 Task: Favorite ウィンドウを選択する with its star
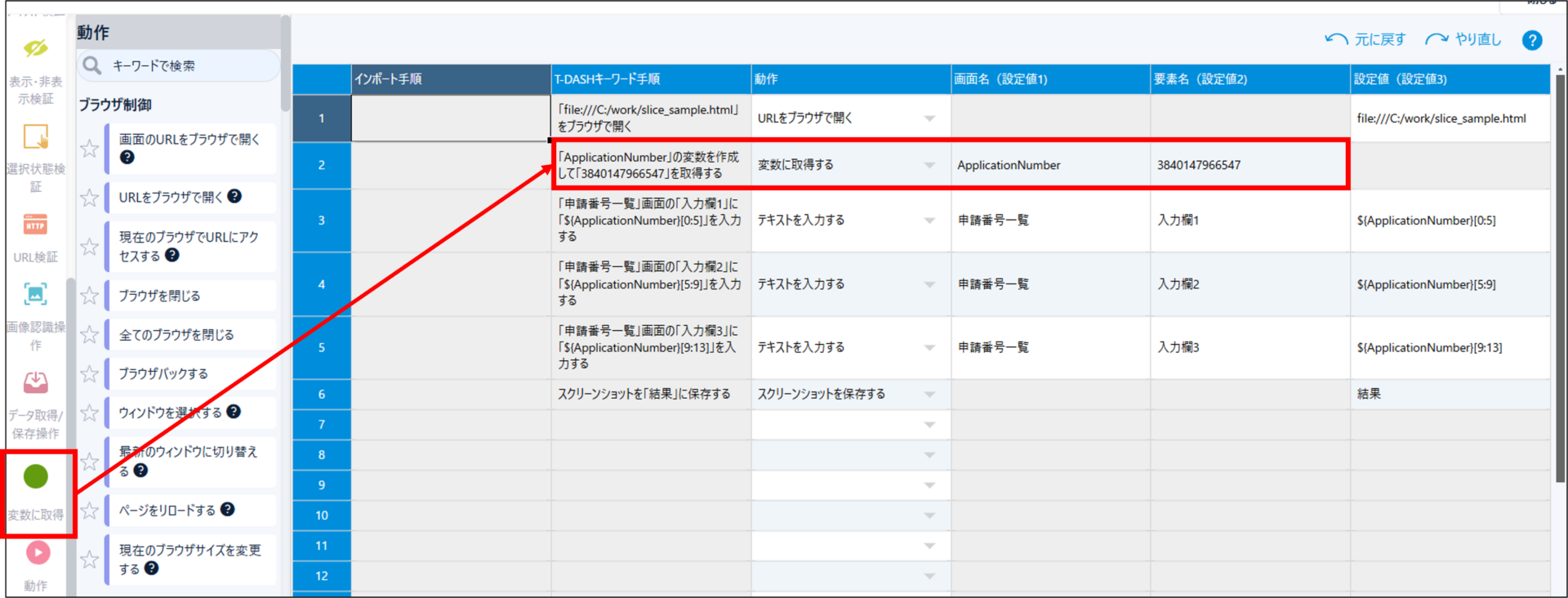point(89,413)
